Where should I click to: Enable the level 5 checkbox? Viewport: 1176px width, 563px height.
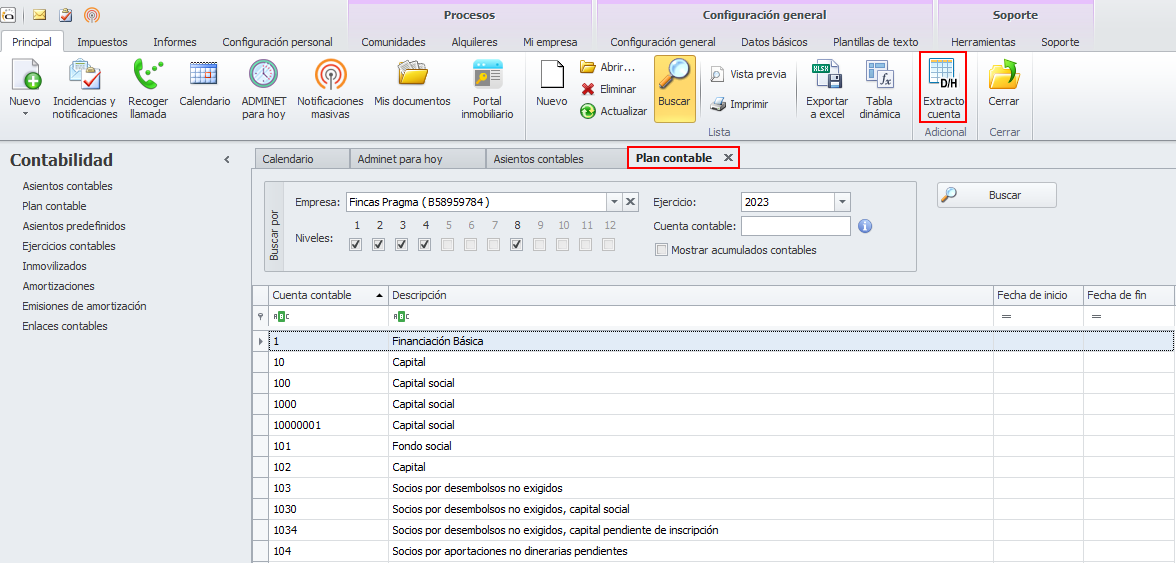[x=447, y=244]
